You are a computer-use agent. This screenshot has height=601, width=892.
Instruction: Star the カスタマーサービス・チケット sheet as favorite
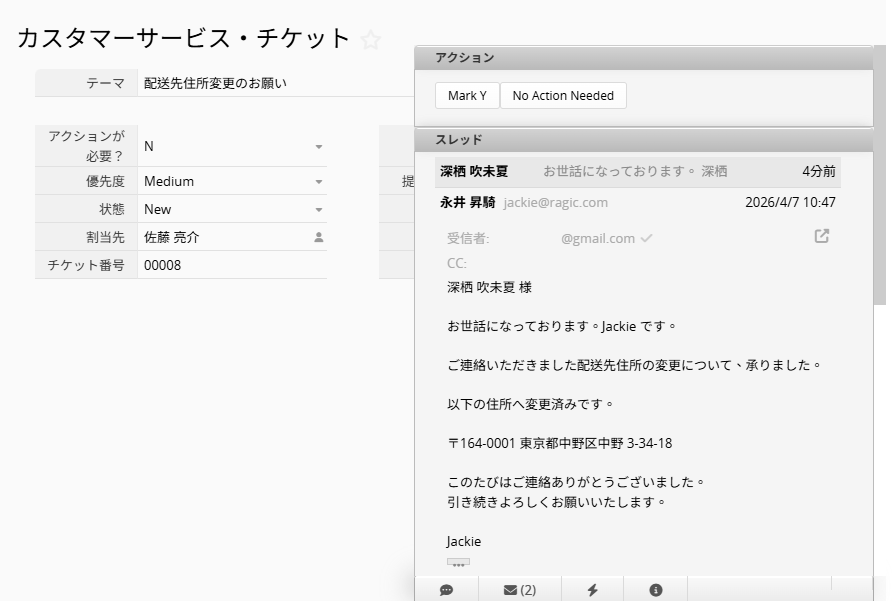pyautogui.click(x=371, y=40)
